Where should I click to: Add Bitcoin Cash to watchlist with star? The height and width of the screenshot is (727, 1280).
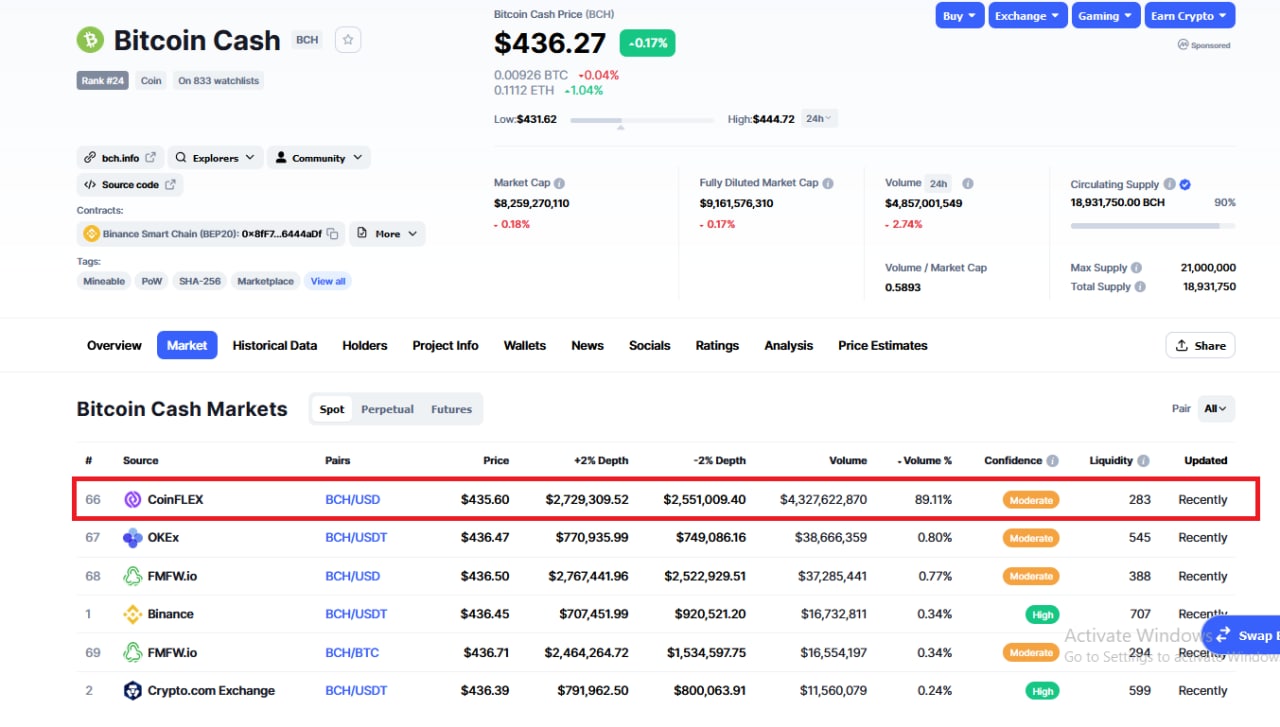tap(348, 40)
